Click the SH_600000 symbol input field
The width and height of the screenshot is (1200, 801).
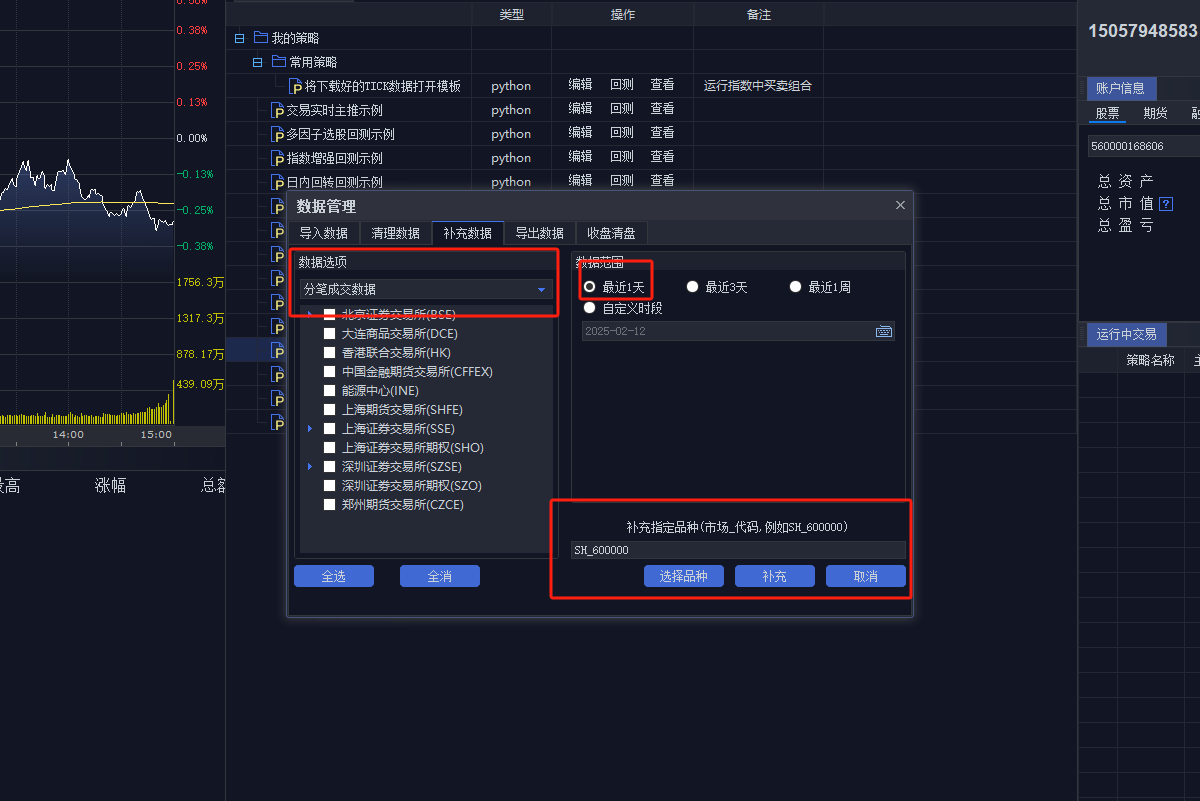(738, 550)
